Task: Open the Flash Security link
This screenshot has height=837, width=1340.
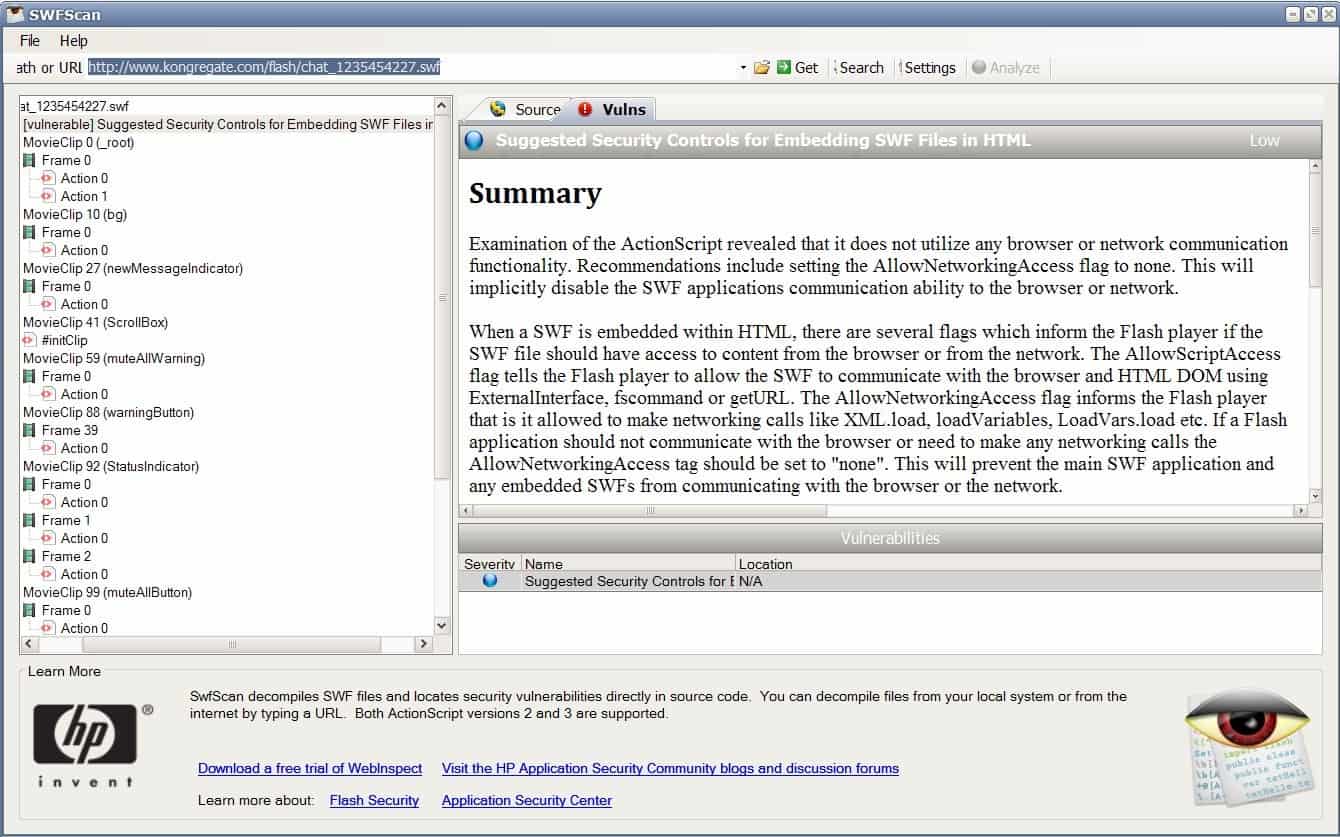Action: (x=374, y=800)
